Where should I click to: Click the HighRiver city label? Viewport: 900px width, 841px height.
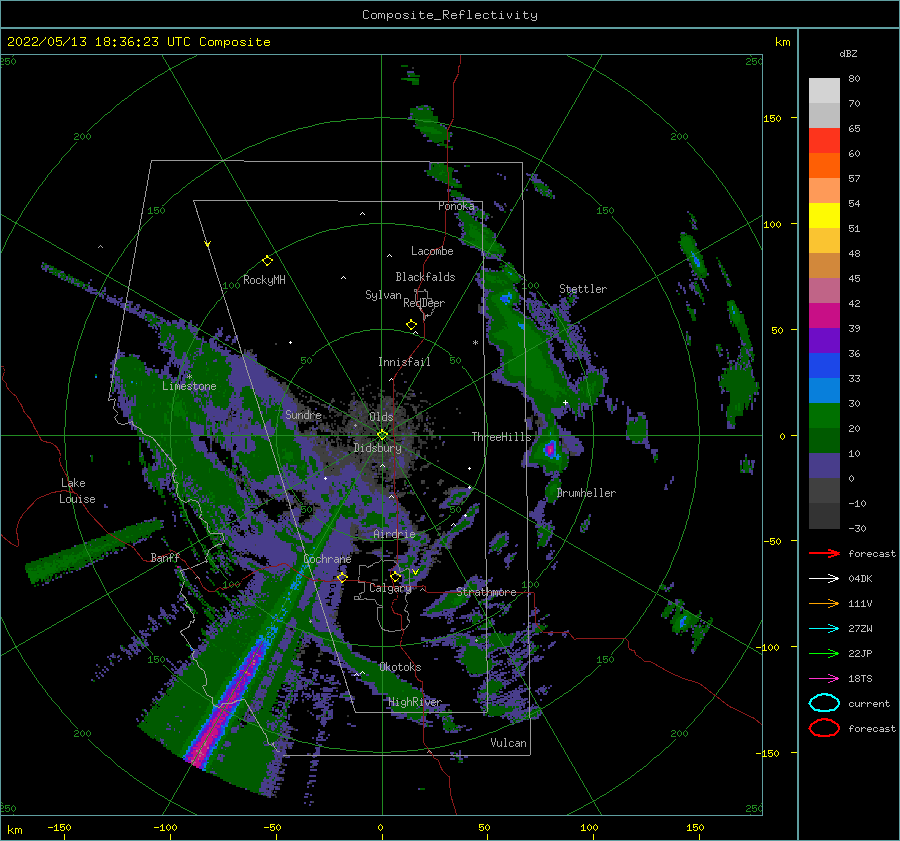[x=415, y=702]
